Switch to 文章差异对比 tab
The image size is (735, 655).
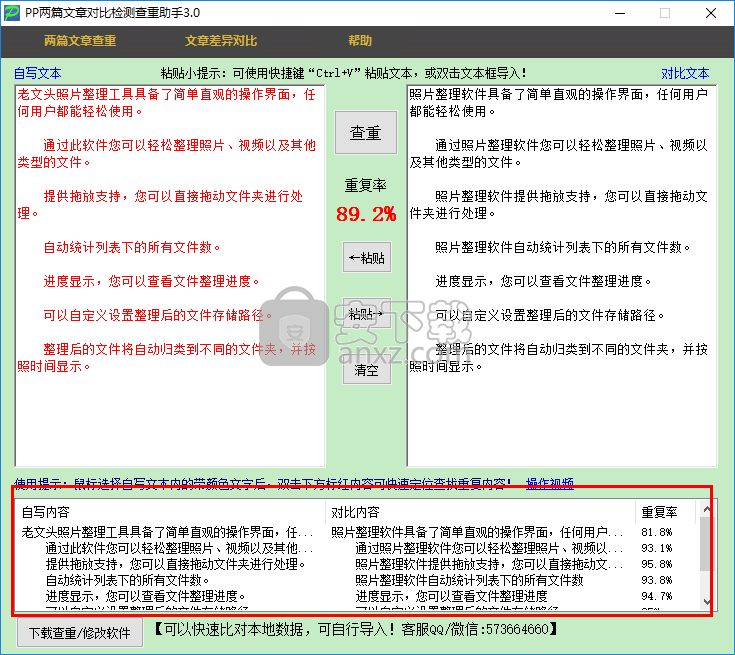click(x=221, y=41)
